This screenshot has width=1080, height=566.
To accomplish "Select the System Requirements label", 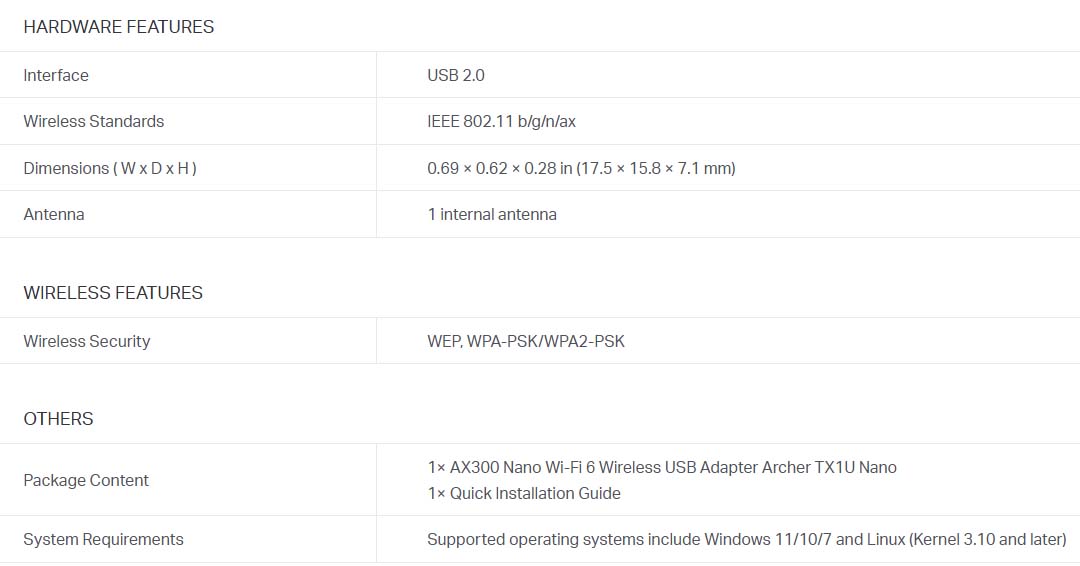I will [x=103, y=539].
